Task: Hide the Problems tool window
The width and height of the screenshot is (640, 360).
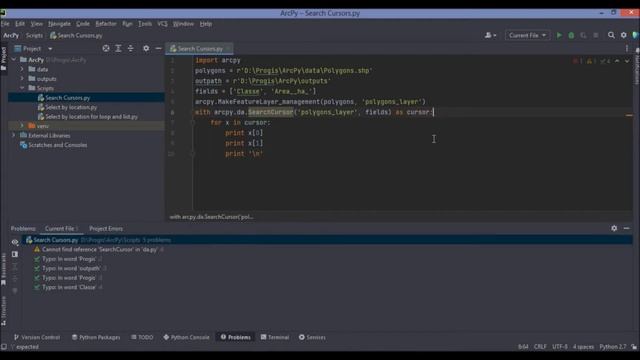Action: (x=627, y=229)
